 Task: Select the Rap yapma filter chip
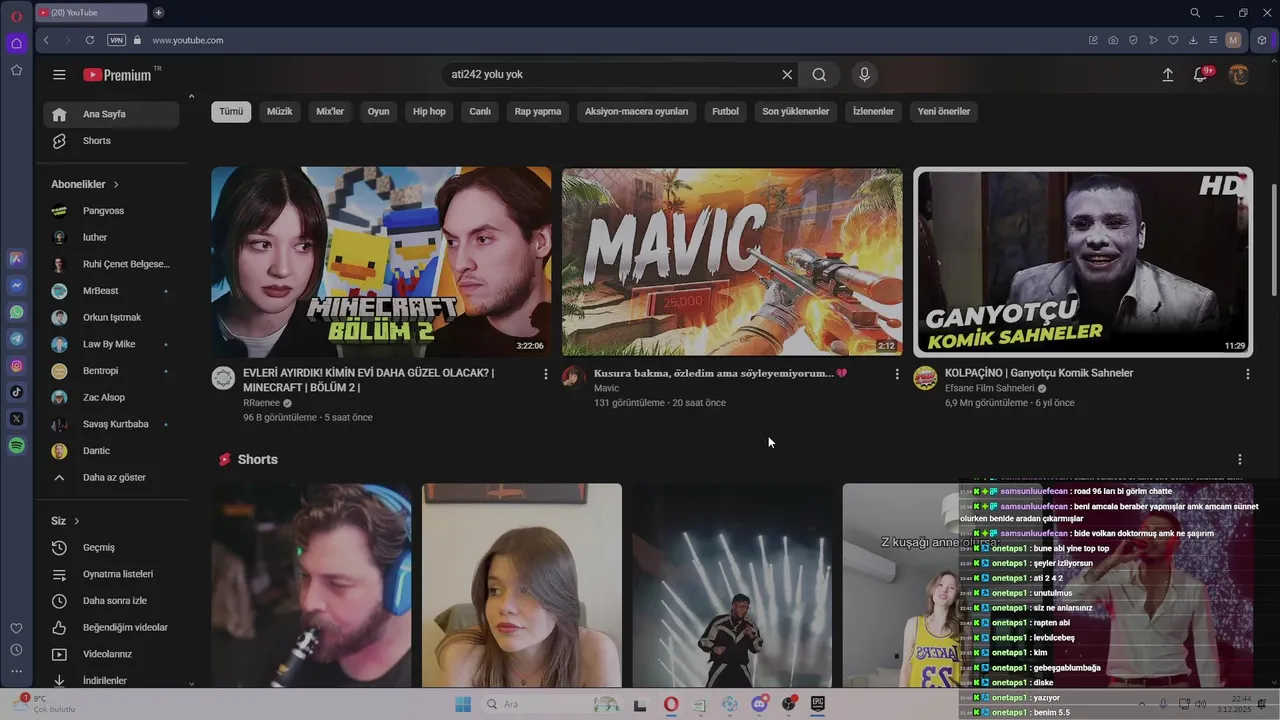click(538, 112)
